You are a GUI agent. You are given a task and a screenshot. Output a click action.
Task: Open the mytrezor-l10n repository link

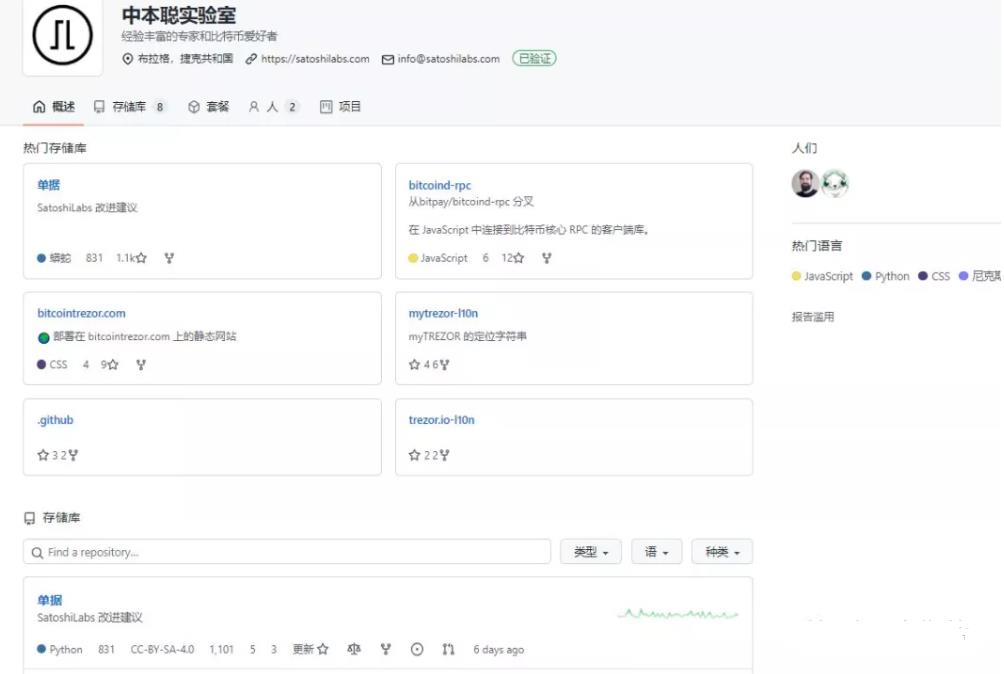coord(443,313)
